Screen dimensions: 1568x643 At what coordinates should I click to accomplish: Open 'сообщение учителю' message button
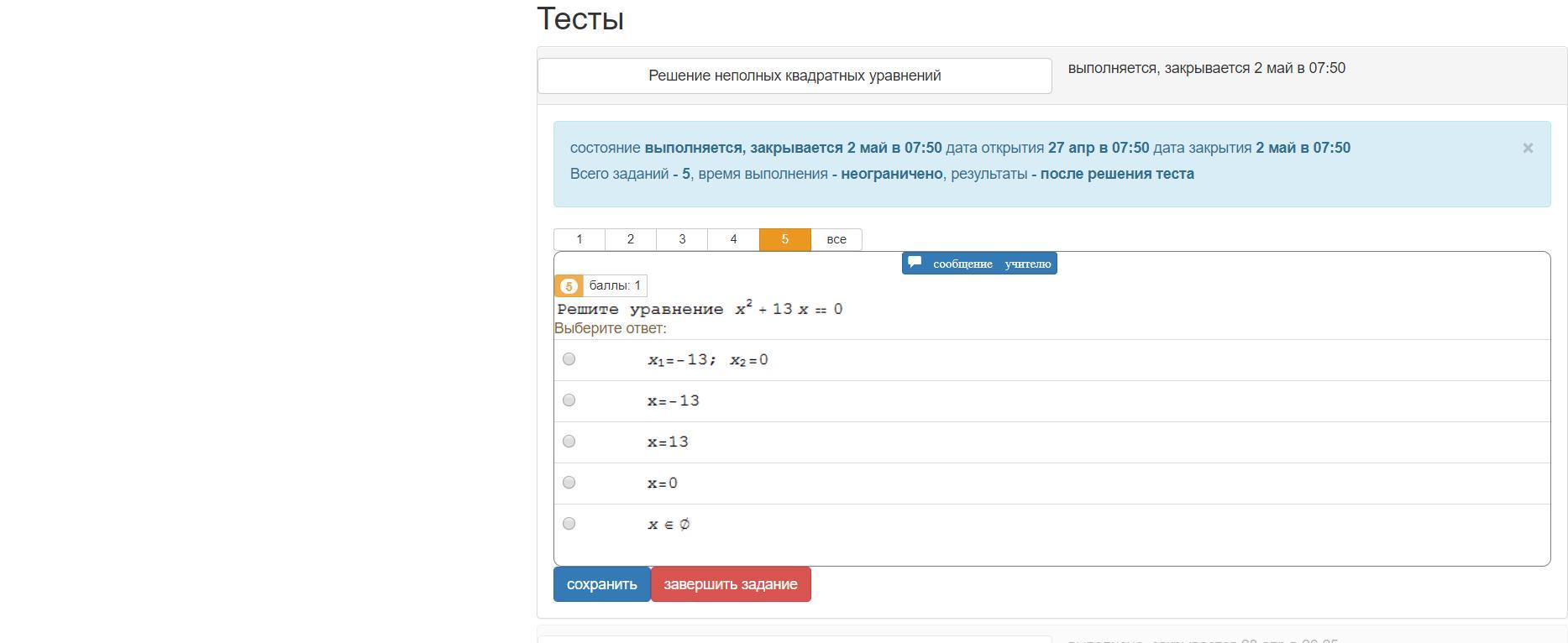[x=979, y=264]
